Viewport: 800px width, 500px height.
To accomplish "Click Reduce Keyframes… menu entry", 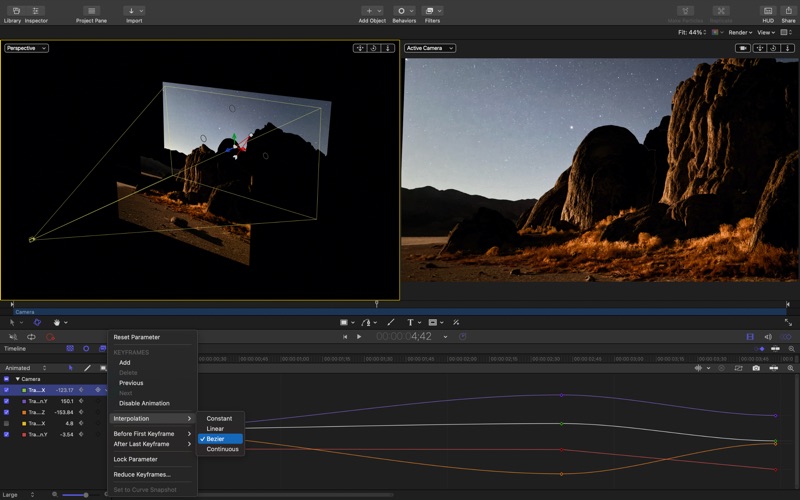I will (x=142, y=474).
